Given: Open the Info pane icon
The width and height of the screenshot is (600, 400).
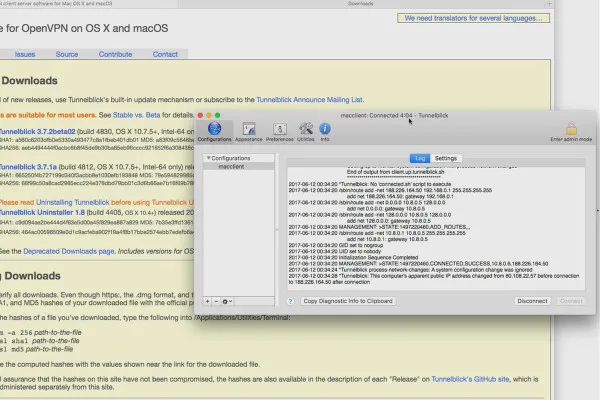Looking at the screenshot, I should [325, 132].
